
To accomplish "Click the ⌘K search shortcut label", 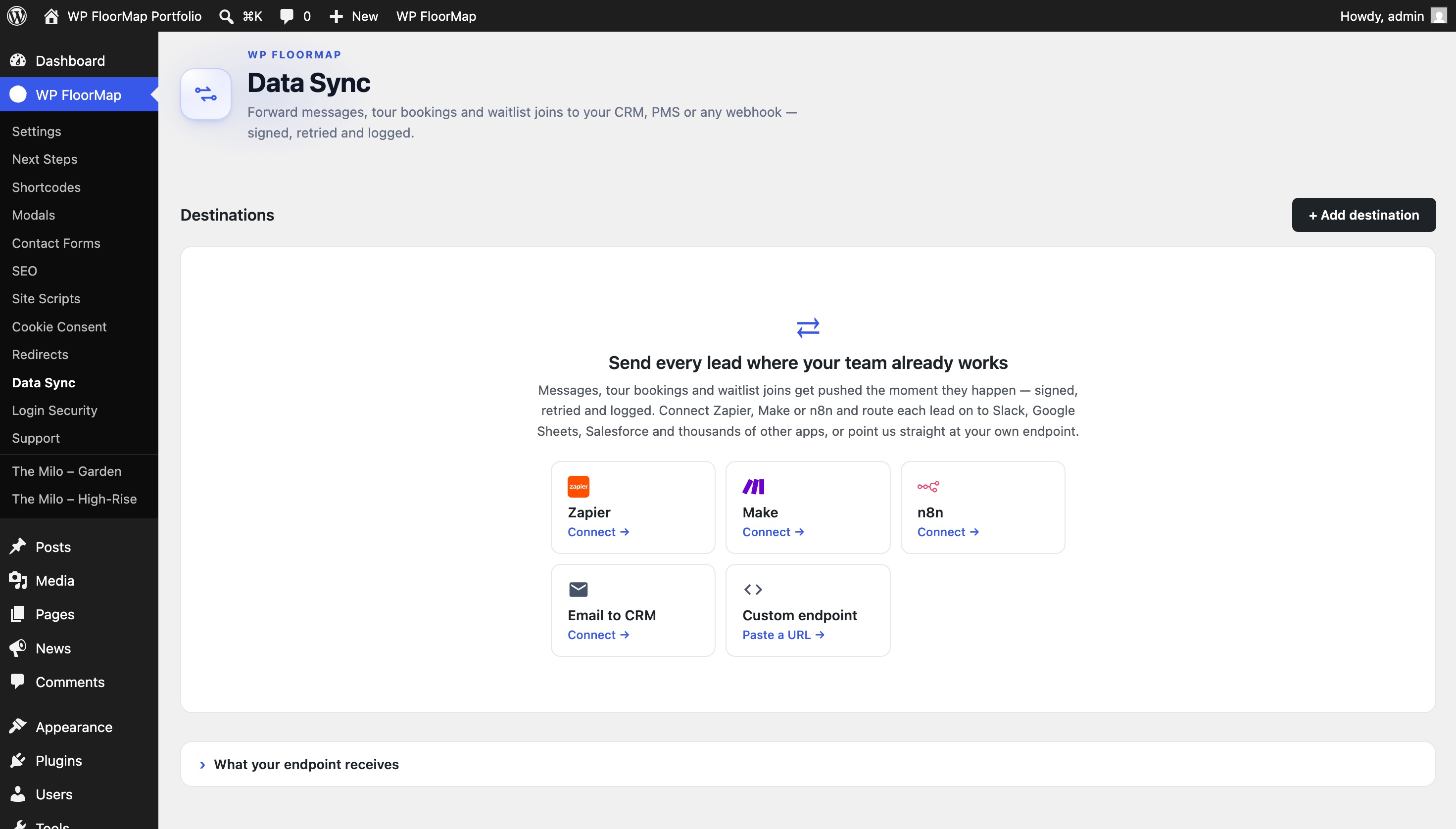I will coord(252,16).
